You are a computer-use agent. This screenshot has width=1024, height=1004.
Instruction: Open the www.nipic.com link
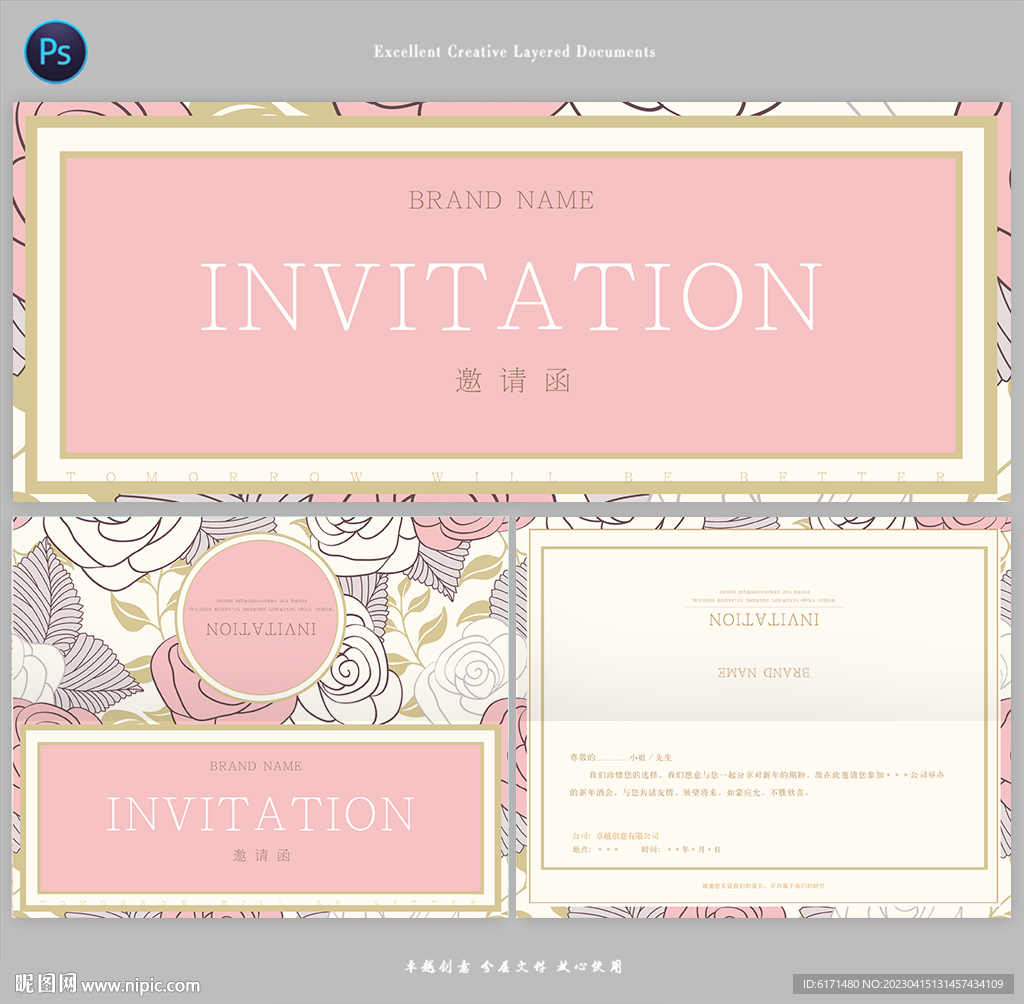pos(140,985)
